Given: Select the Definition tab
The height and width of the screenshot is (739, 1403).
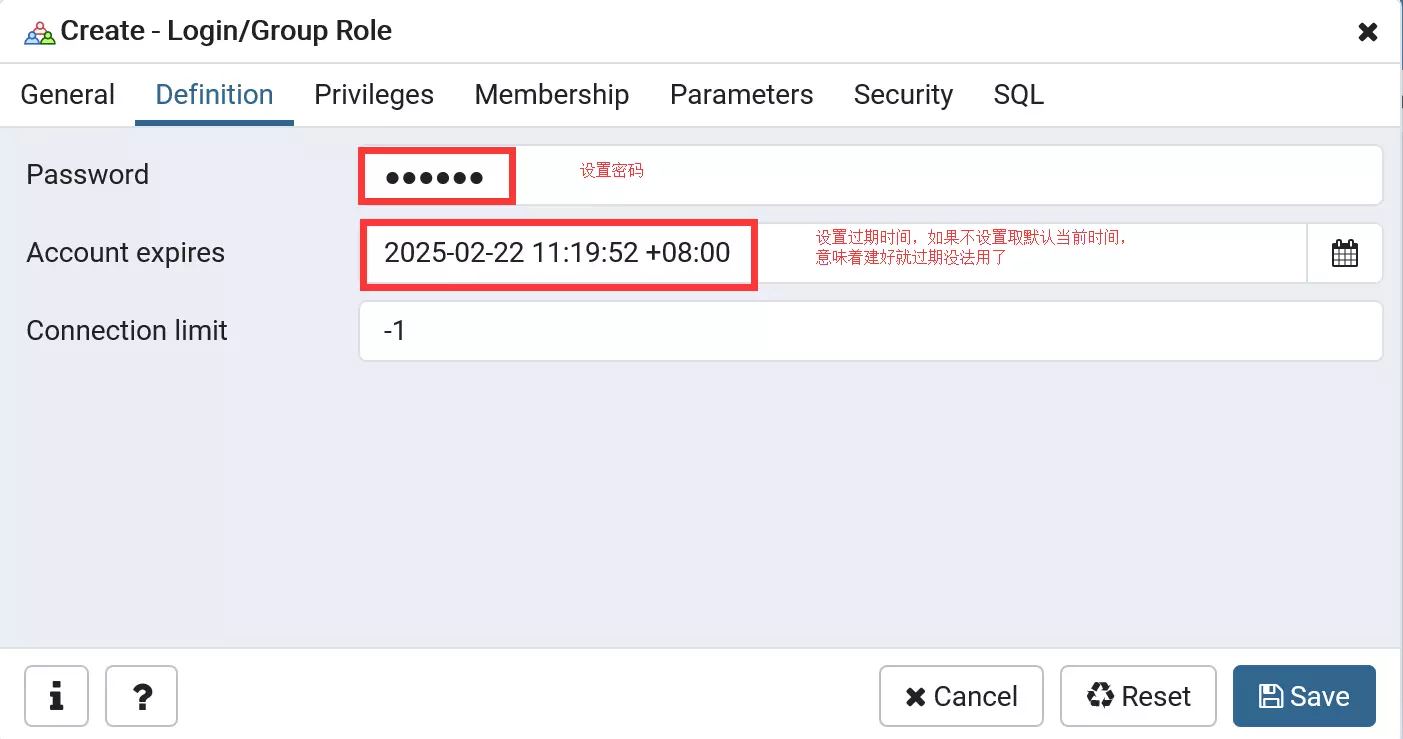Looking at the screenshot, I should click(214, 95).
